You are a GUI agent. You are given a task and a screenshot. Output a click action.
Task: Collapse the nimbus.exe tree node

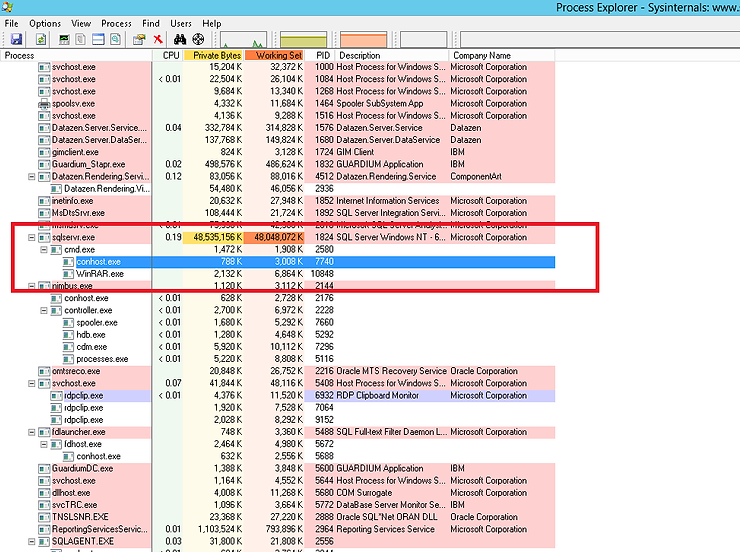coord(32,286)
